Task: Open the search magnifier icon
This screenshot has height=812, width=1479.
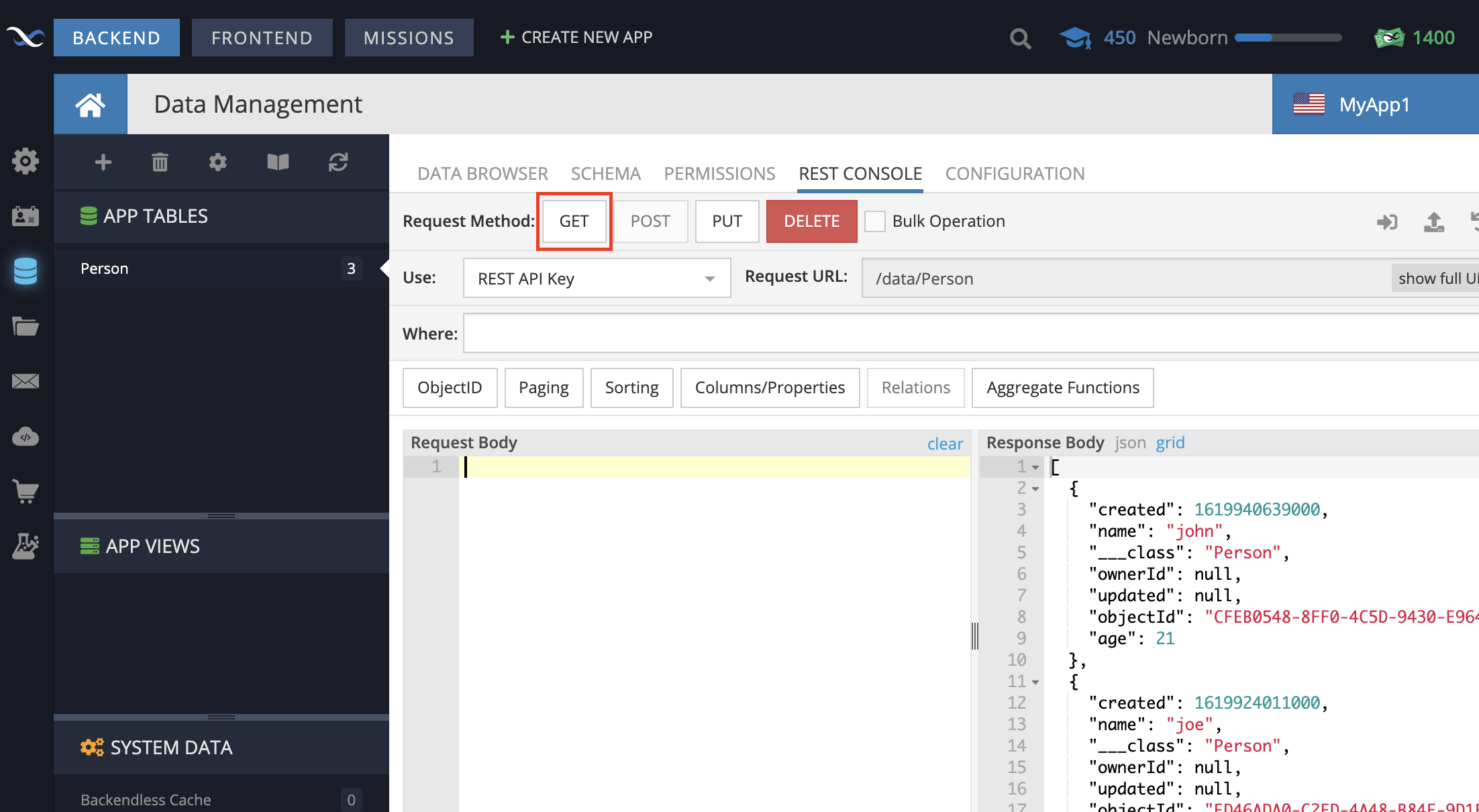Action: tap(1020, 38)
